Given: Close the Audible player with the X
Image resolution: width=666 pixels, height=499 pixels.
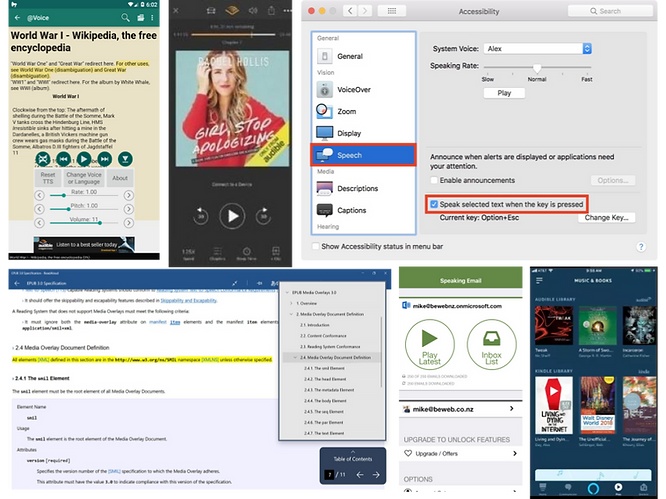Looking at the screenshot, I should pyautogui.click(x=176, y=11).
